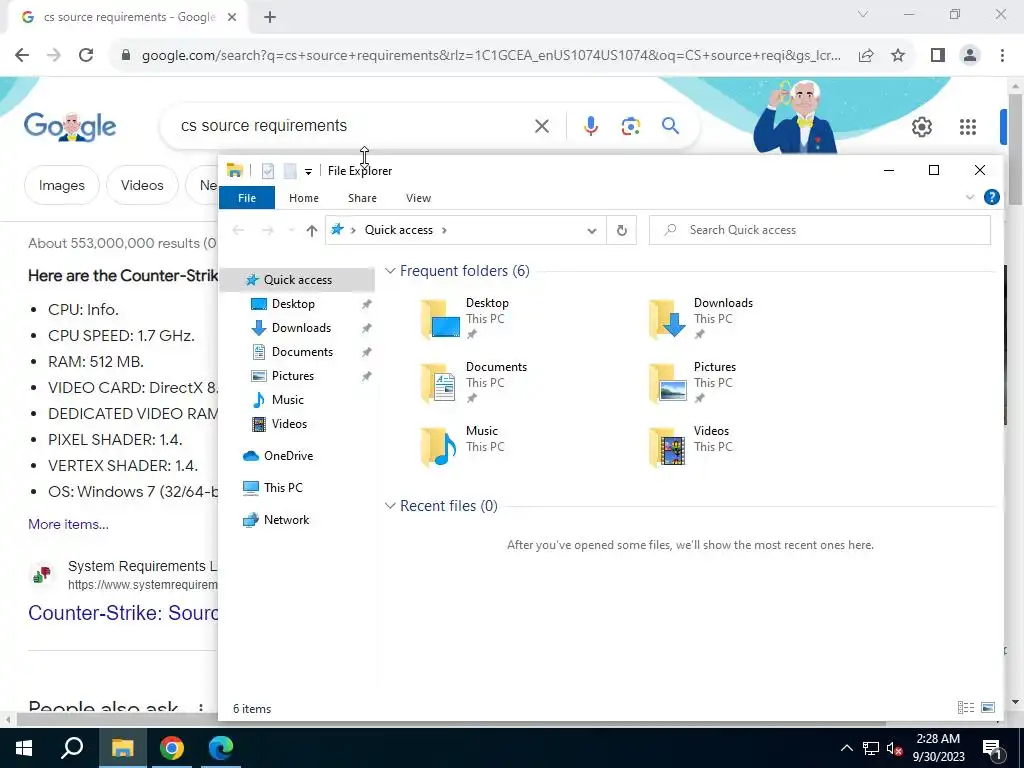Screen dimensions: 1024x768
Task: Open the Counter-Strike: Source result link
Action: (x=123, y=613)
